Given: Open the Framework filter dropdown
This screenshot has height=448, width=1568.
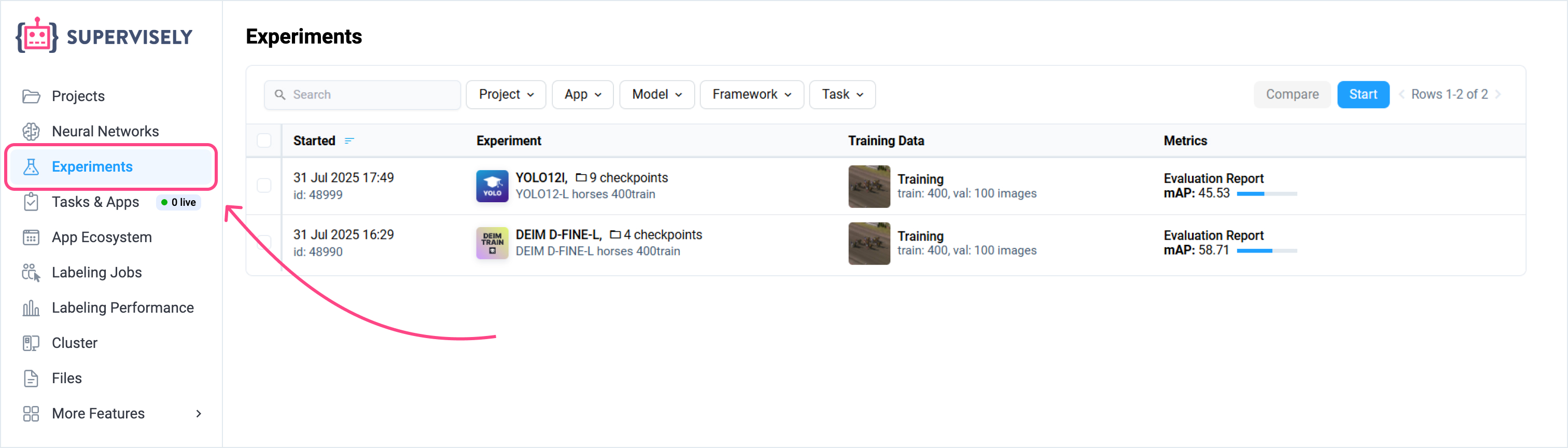Looking at the screenshot, I should [751, 94].
